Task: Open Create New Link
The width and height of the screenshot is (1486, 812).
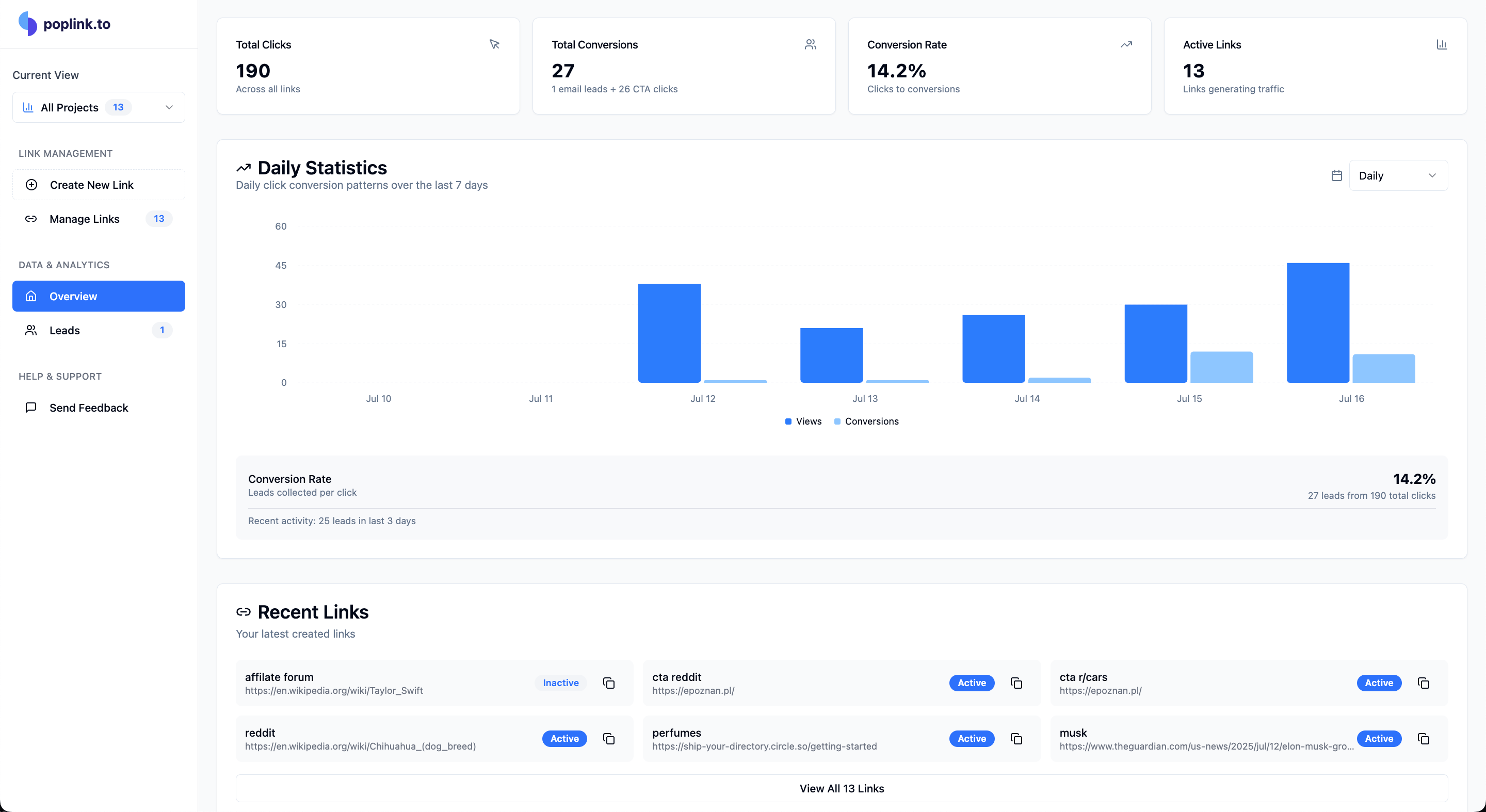Action: coord(99,185)
